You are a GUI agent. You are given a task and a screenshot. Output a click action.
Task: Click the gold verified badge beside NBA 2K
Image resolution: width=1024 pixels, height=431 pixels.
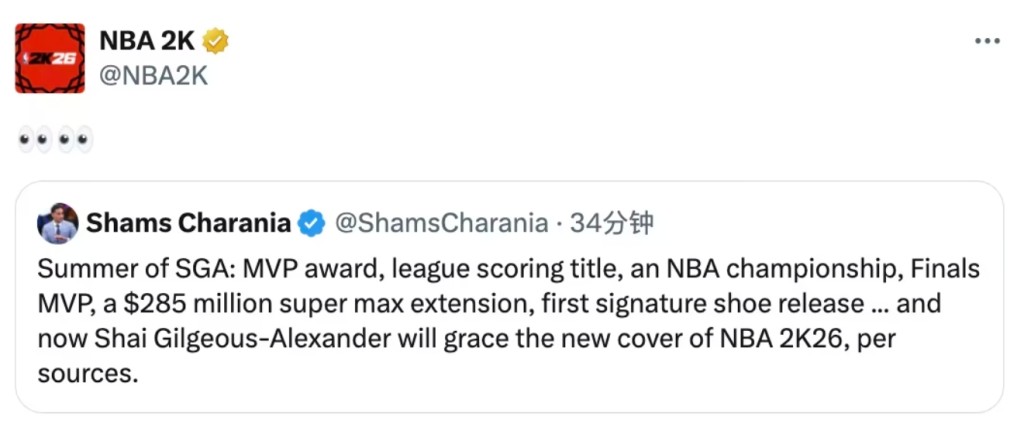216,41
